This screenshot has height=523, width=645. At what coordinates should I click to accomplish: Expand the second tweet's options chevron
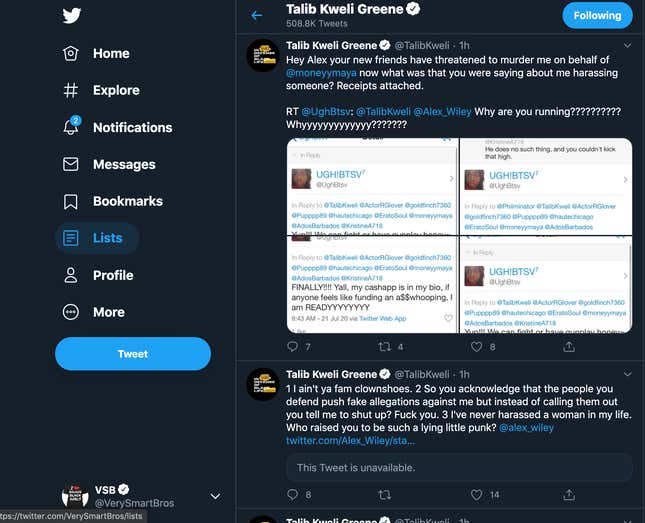[627, 374]
